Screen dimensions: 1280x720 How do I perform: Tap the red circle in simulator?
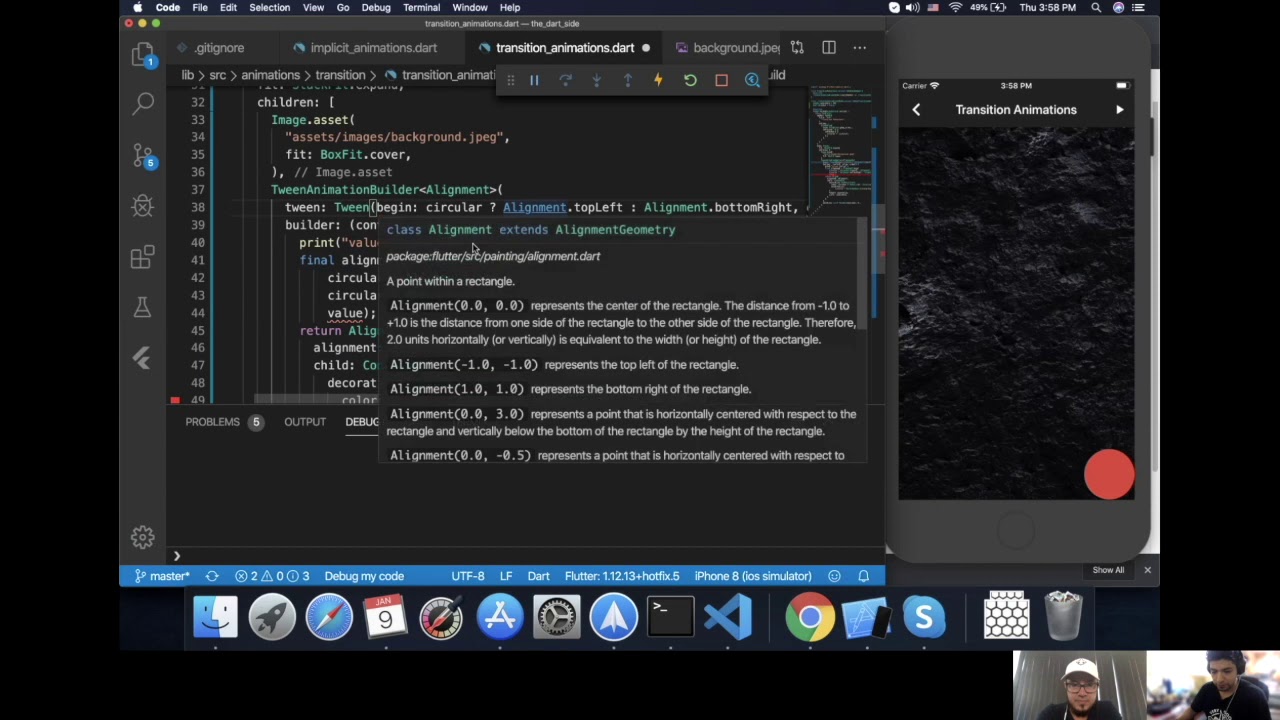1109,474
